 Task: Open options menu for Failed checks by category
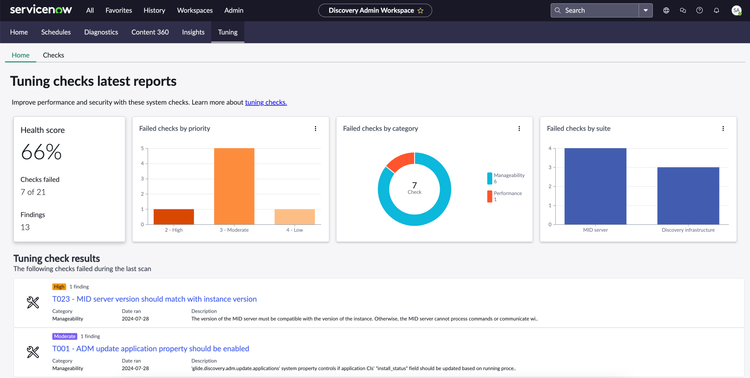coord(519,128)
